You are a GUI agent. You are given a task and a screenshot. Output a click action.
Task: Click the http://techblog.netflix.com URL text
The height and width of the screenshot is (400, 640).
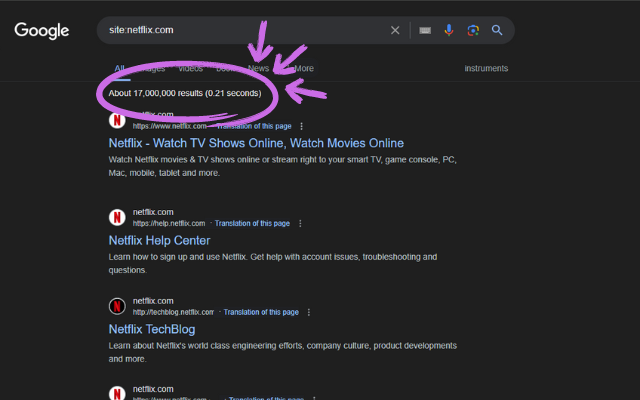pyautogui.click(x=173, y=312)
